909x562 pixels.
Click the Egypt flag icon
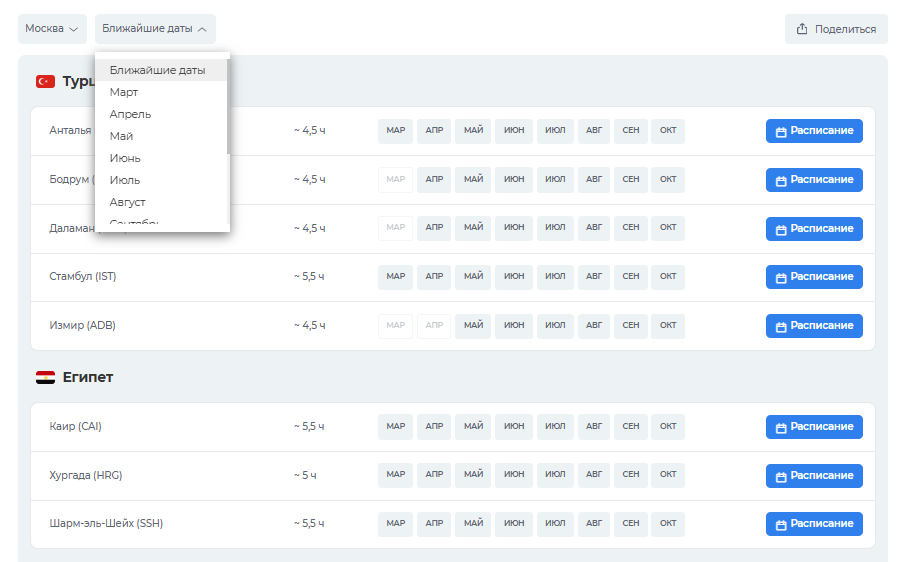tap(45, 378)
